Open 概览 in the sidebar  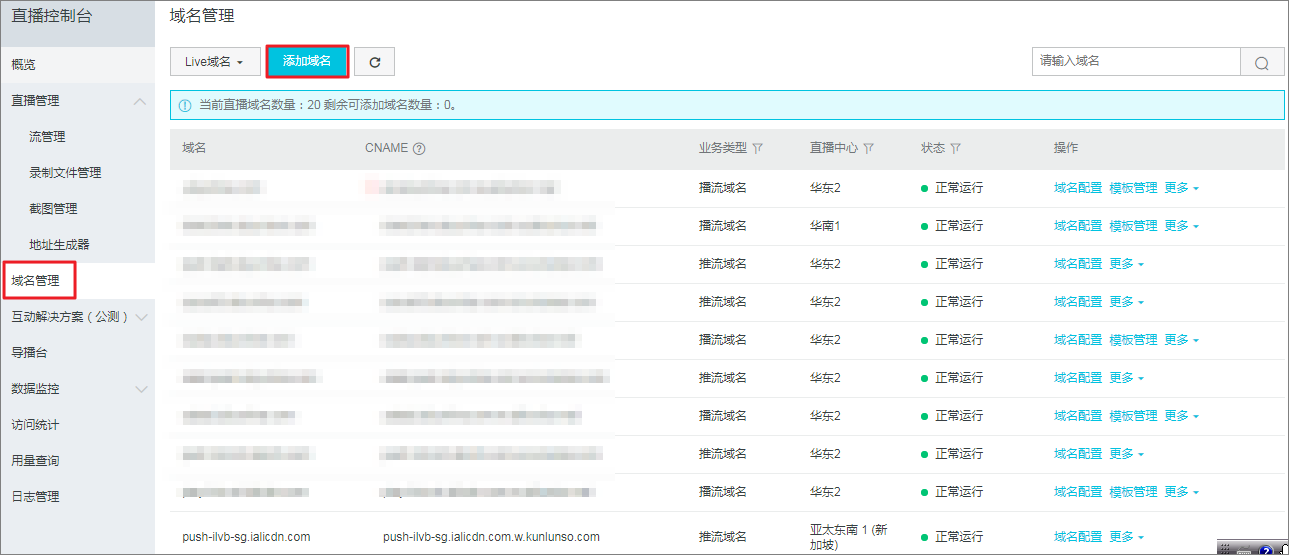pos(24,65)
